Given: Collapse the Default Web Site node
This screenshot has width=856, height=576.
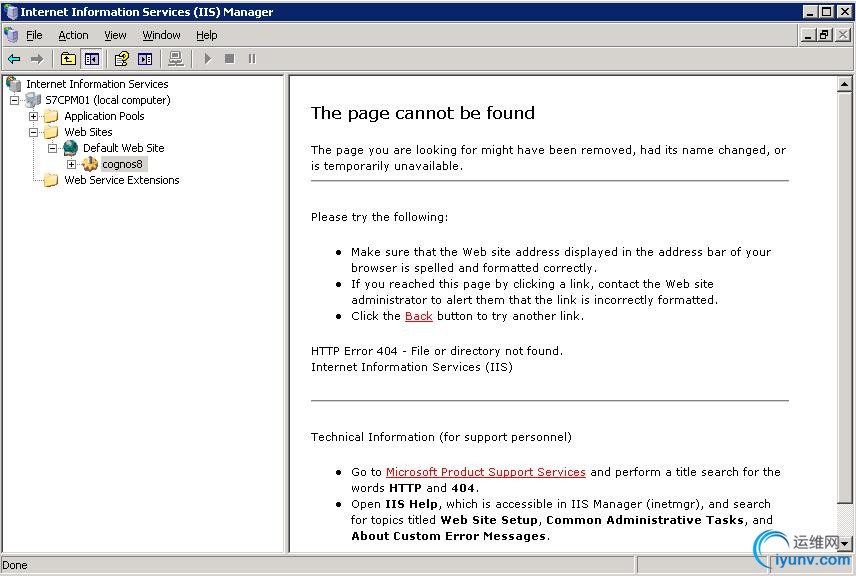Looking at the screenshot, I should (x=52, y=148).
